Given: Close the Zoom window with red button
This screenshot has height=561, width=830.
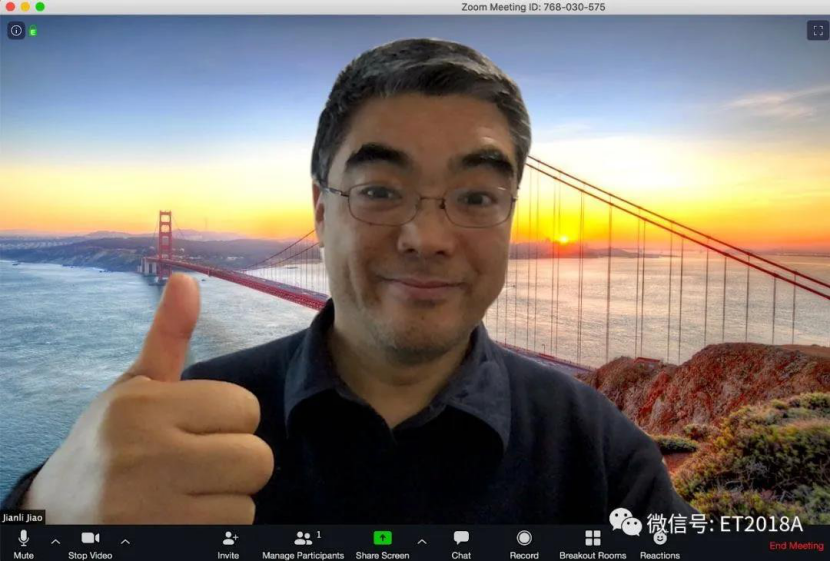Looking at the screenshot, I should [x=10, y=6].
